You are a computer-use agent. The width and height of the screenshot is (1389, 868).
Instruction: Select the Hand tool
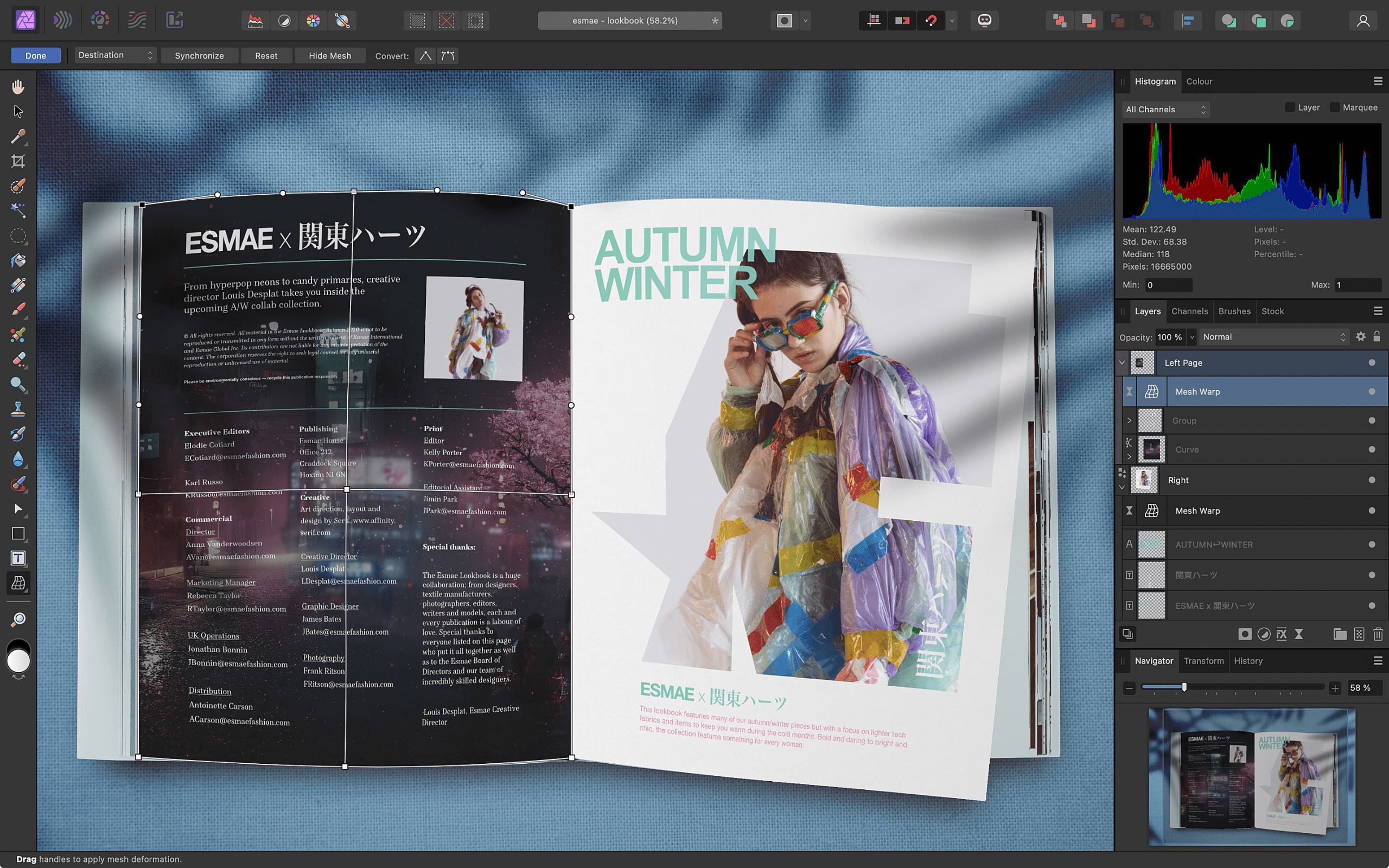(x=18, y=86)
